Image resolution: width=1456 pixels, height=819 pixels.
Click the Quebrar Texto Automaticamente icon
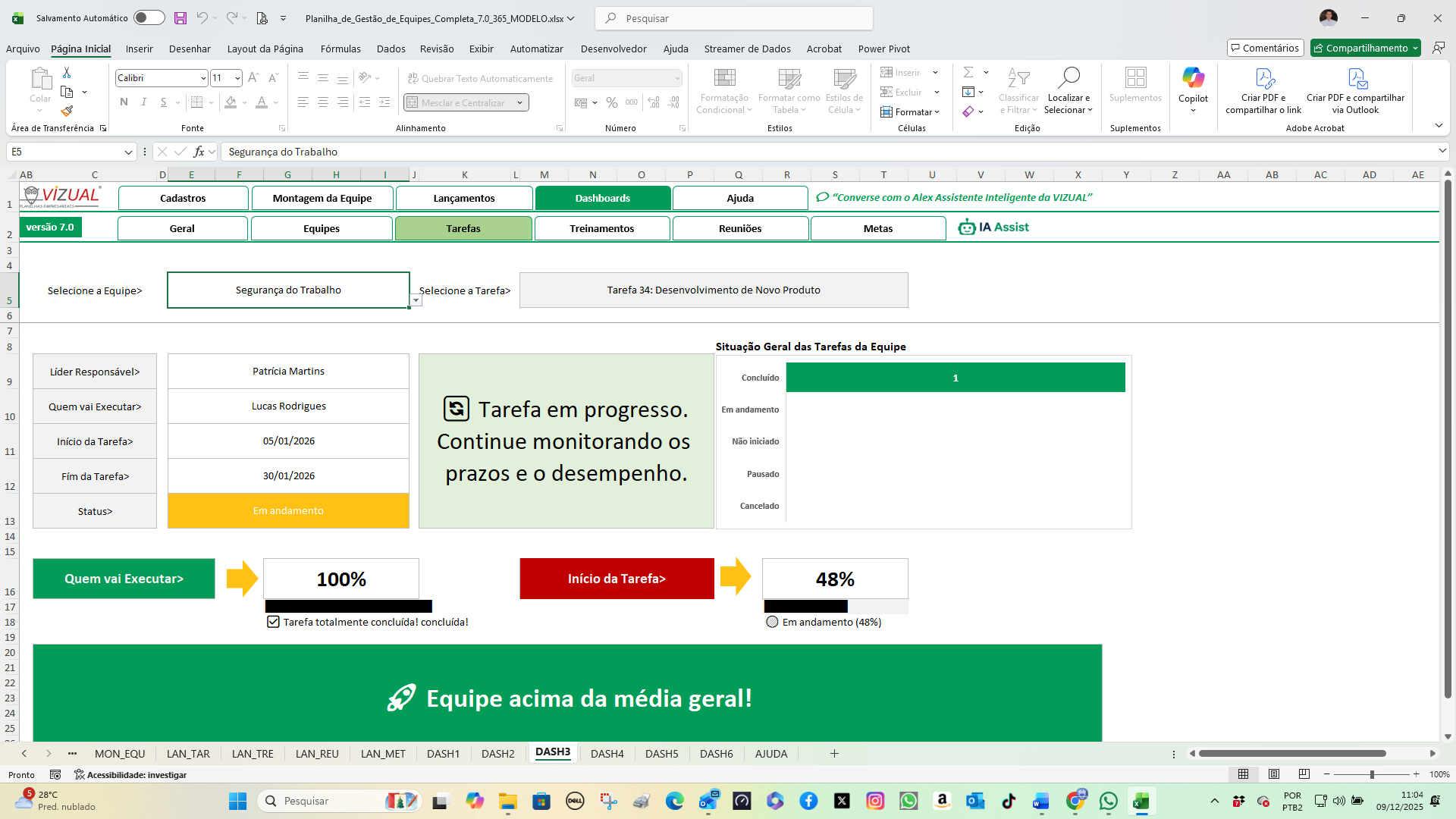pos(413,78)
